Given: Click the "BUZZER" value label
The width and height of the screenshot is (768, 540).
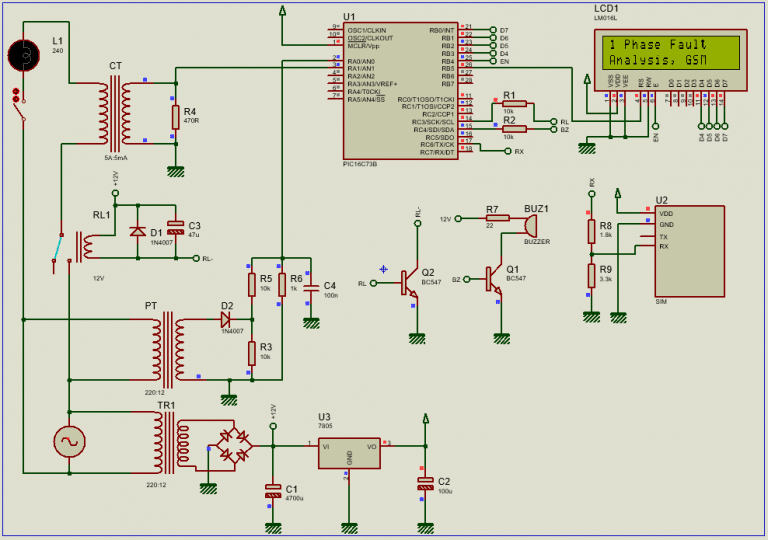Looking at the screenshot, I should pyautogui.click(x=537, y=242).
